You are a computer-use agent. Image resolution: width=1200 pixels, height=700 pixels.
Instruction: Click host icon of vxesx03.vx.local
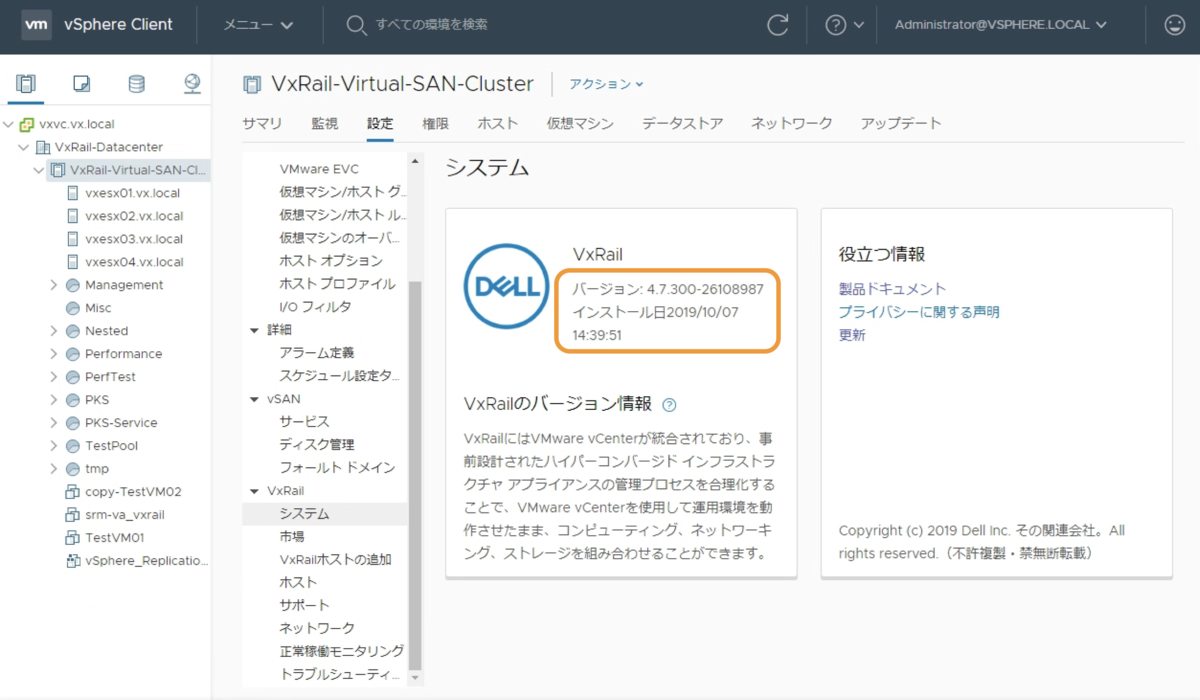pyautogui.click(x=73, y=239)
